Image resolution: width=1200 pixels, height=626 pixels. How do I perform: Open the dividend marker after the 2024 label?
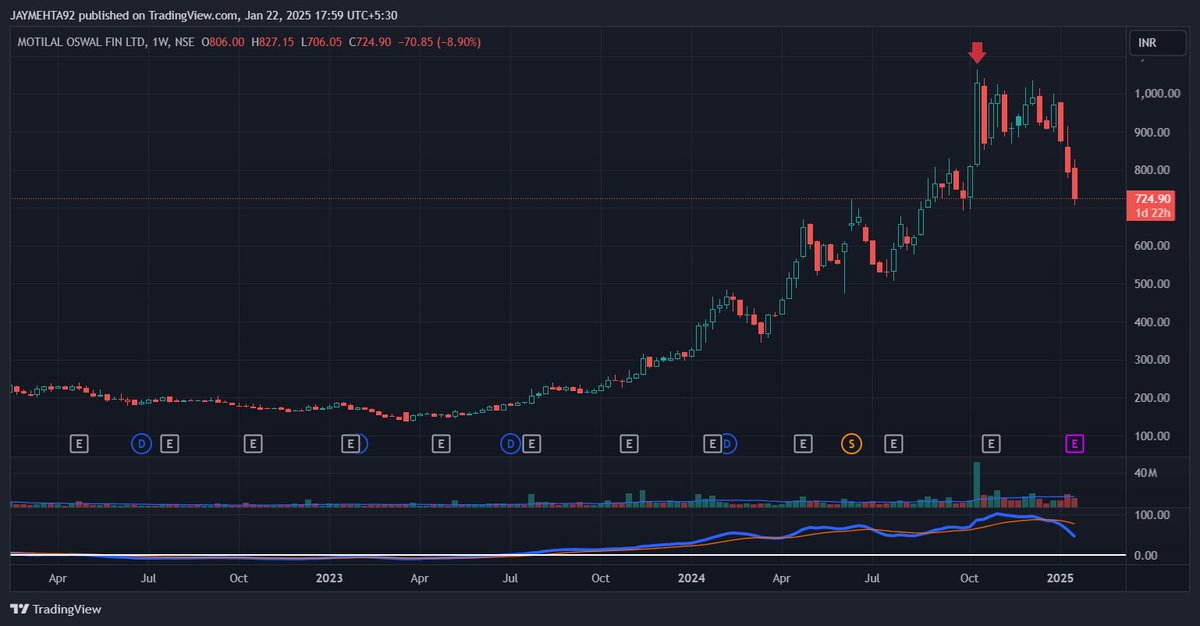click(x=729, y=443)
